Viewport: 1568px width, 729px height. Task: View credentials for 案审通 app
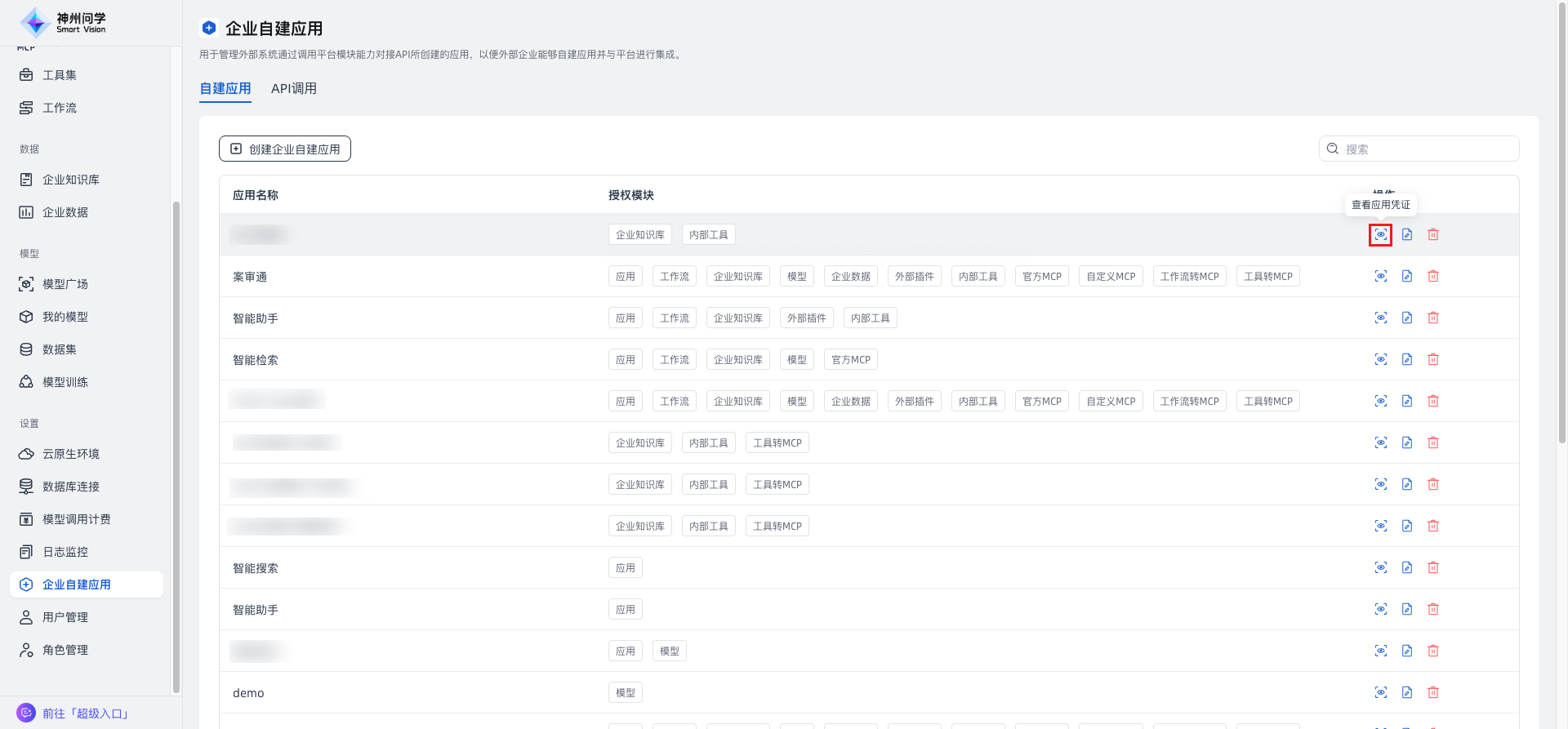[x=1380, y=276]
